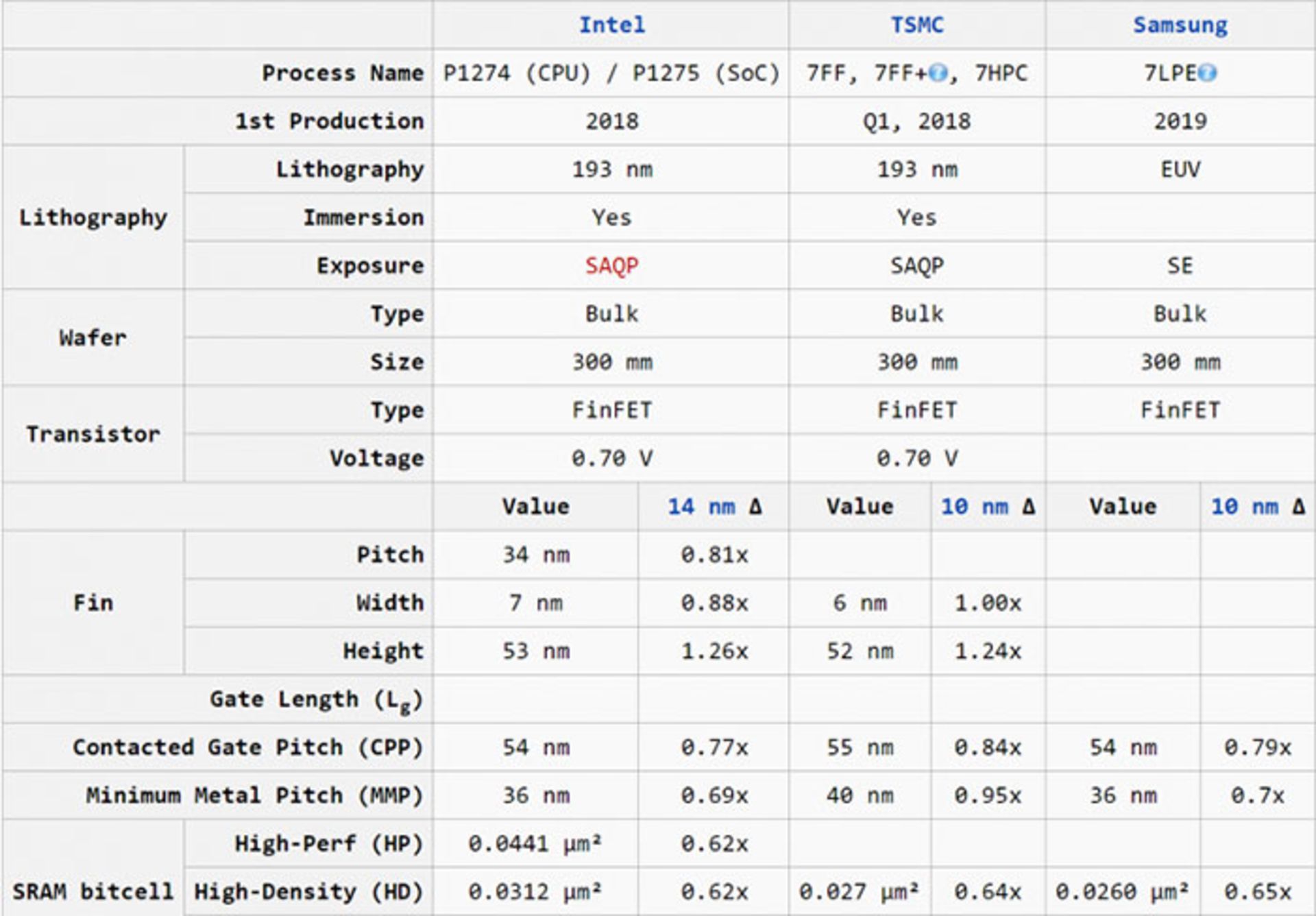Select Samsung's production year '2019'
1316x916 pixels.
[1180, 121]
